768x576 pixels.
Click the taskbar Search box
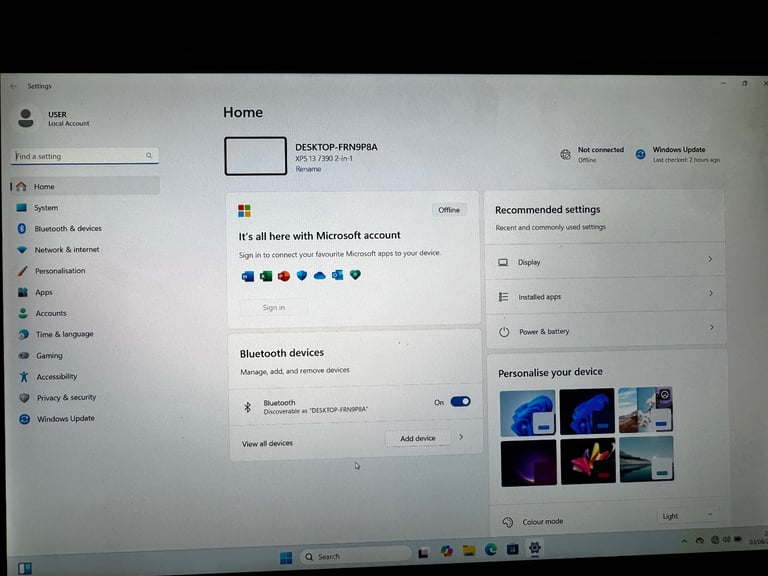pos(356,556)
